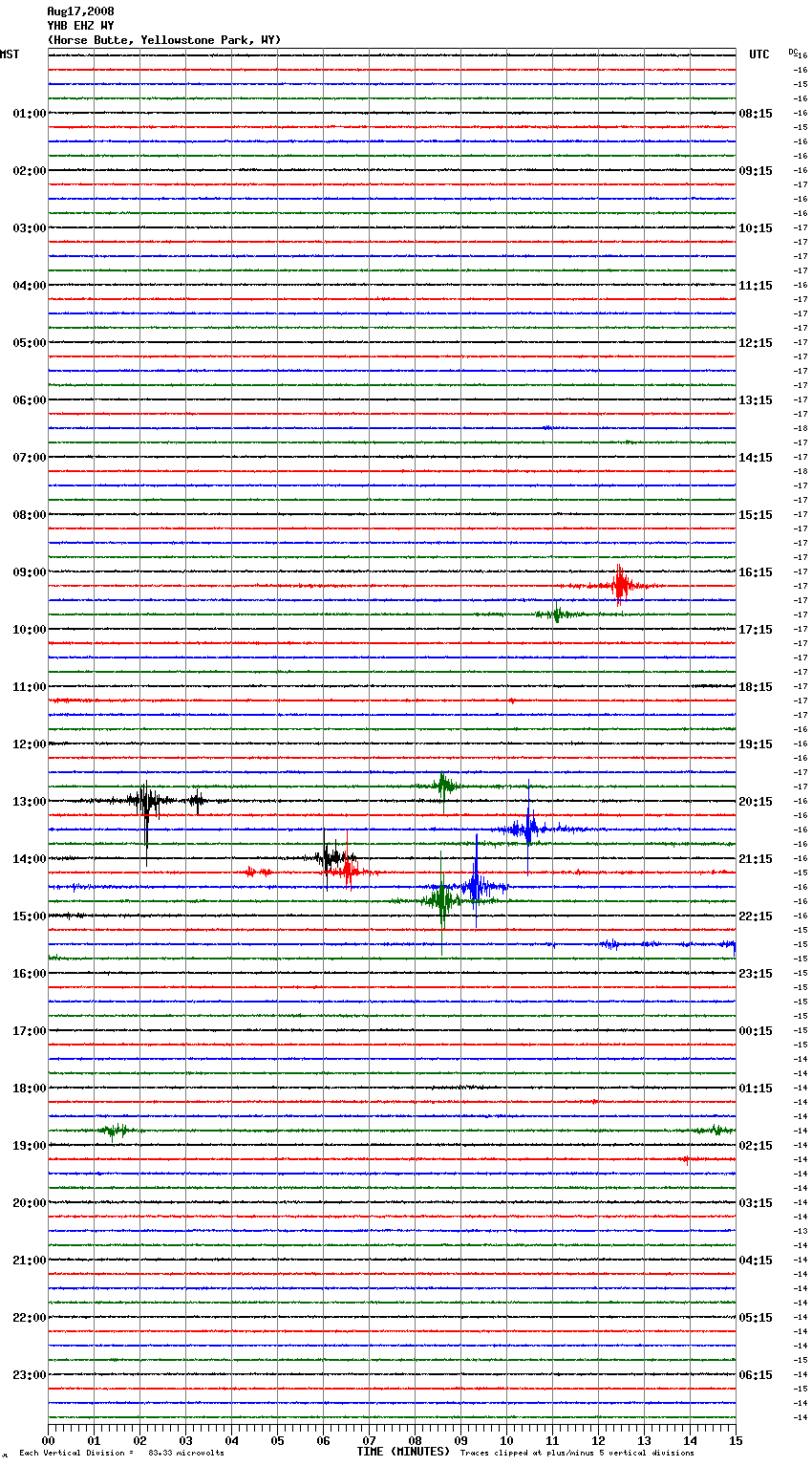Select the 09:00 MST hour label

29,572
